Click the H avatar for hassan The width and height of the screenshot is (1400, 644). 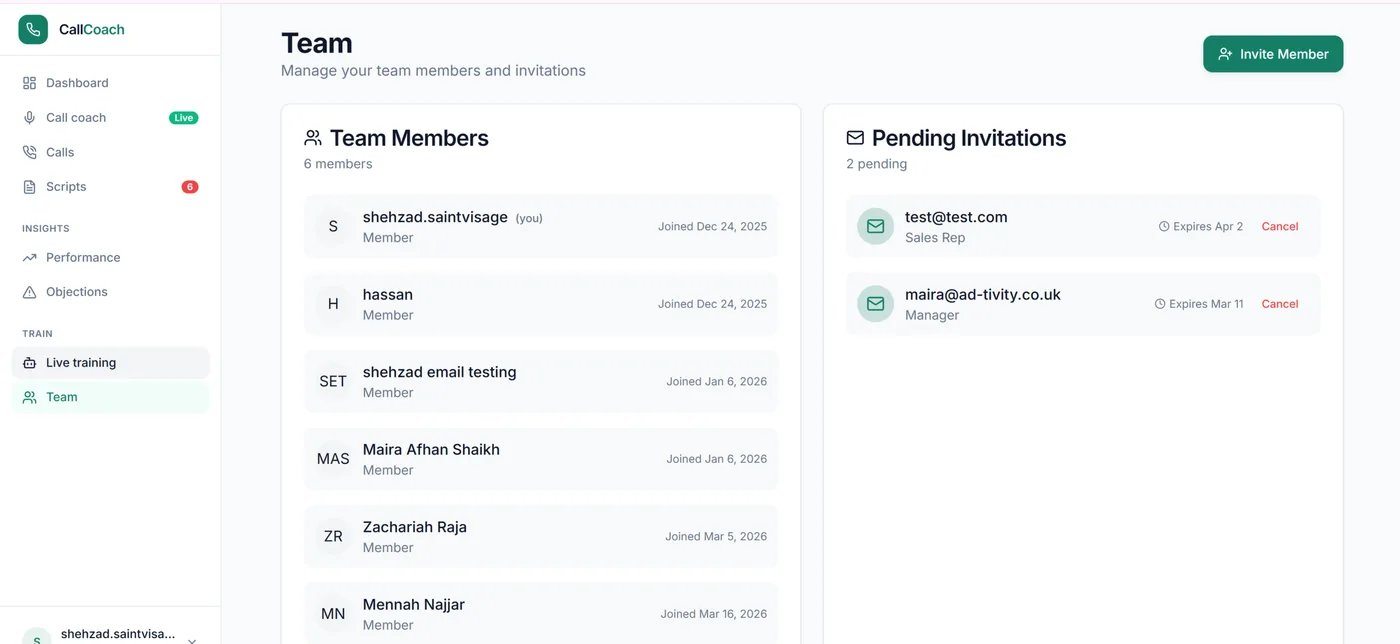point(333,304)
